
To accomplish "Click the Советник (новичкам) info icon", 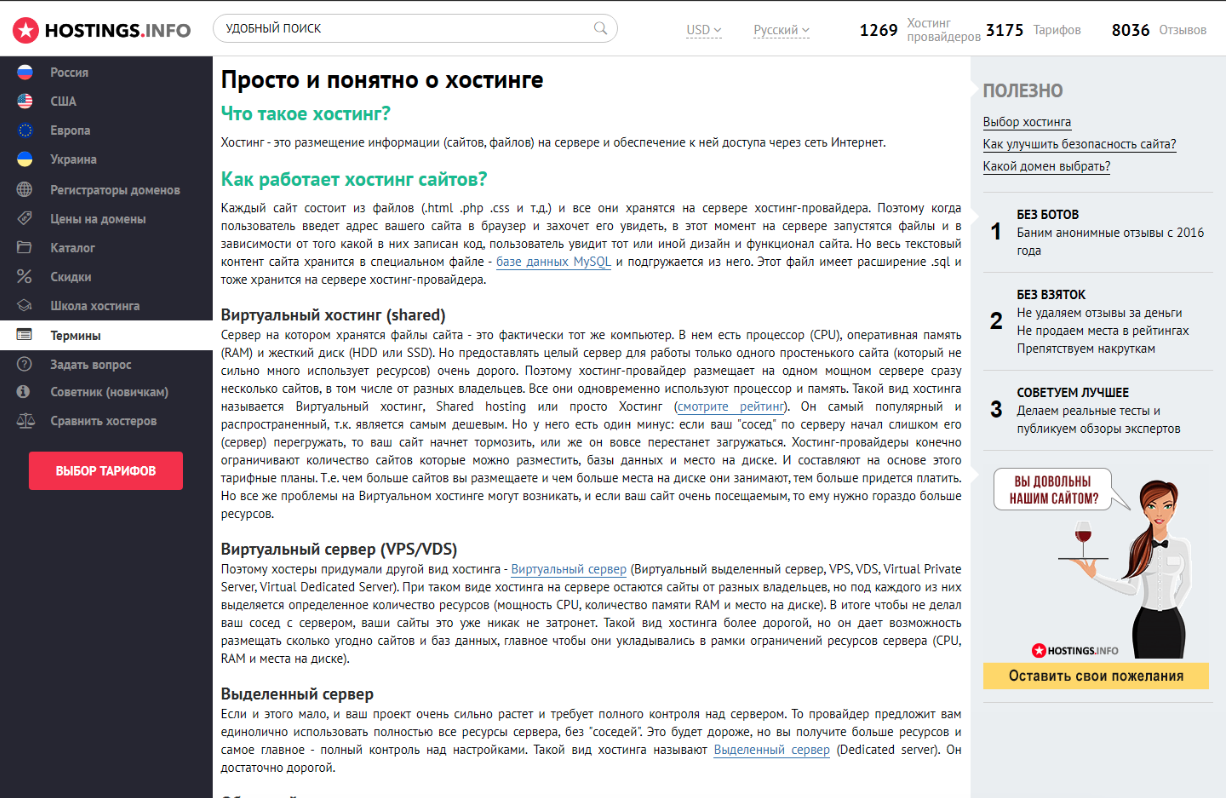I will point(21,392).
